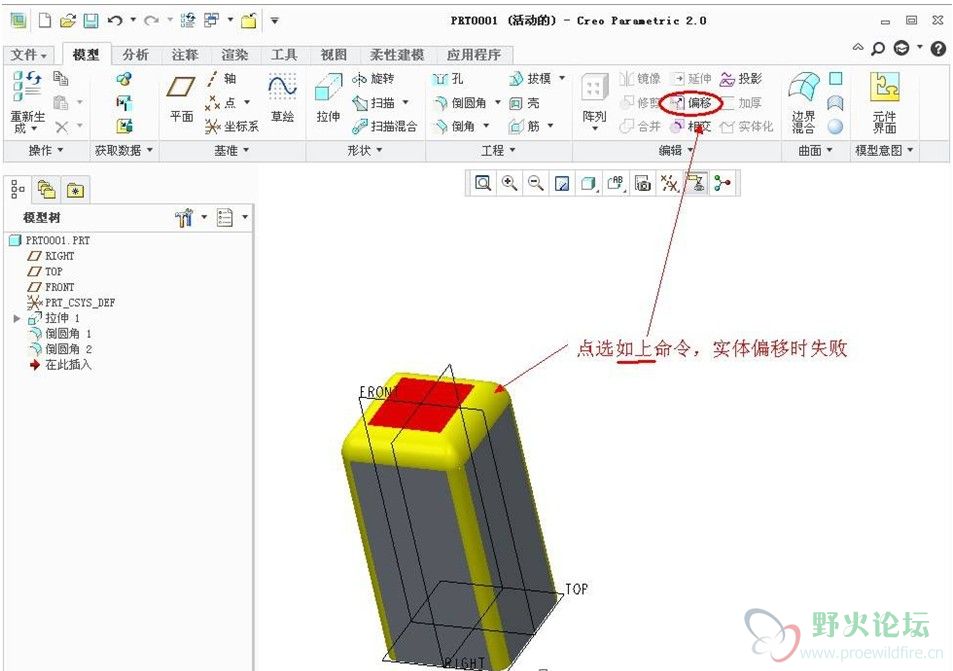Switch to the 分析 (Analysis) tab
Screen dimensions: 953x671
(135, 55)
